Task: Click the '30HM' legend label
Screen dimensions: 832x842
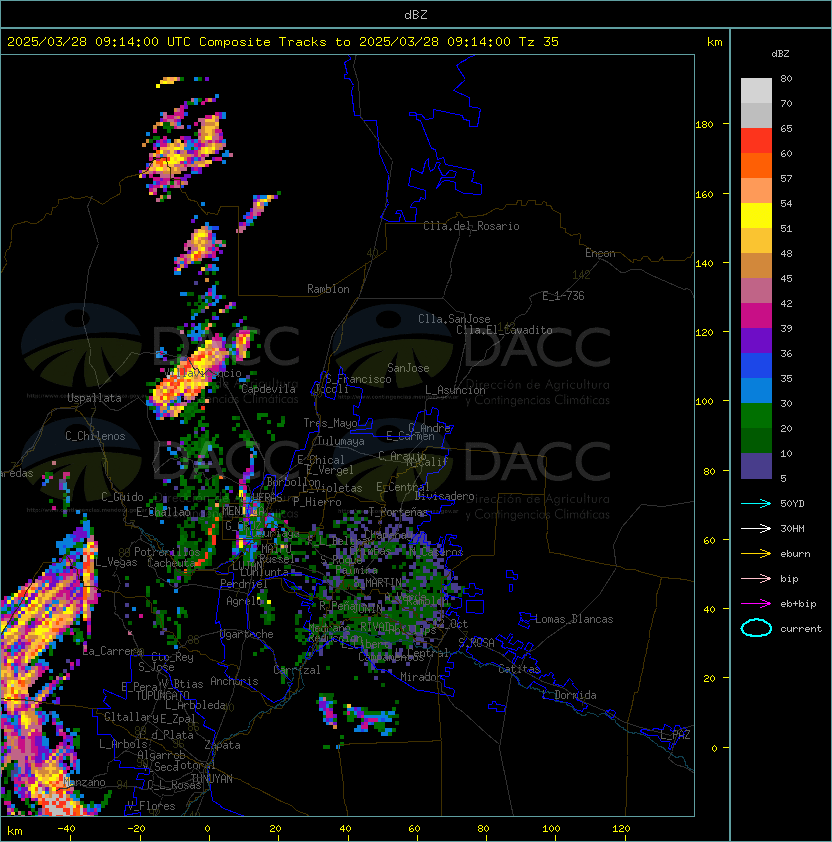Action: click(792, 528)
